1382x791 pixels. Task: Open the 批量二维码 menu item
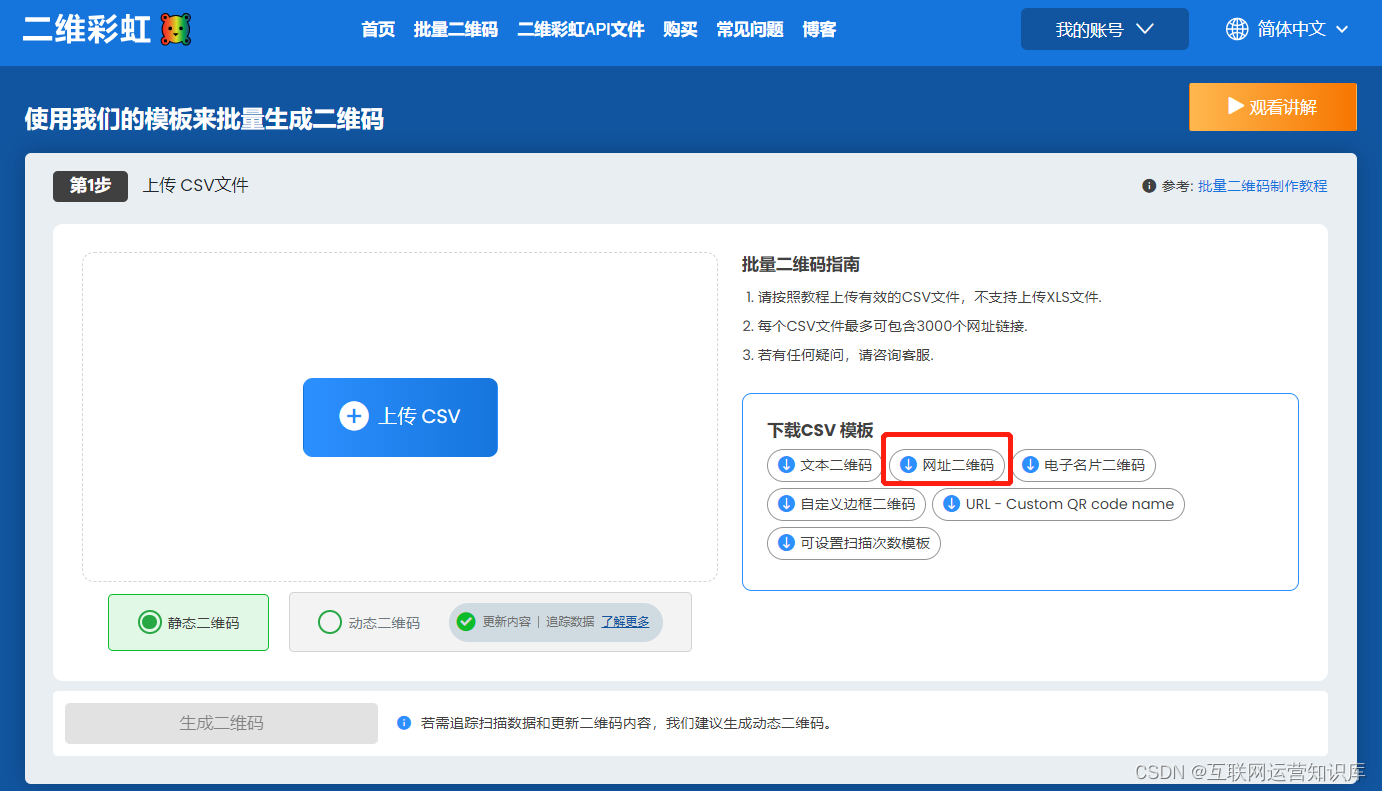456,30
